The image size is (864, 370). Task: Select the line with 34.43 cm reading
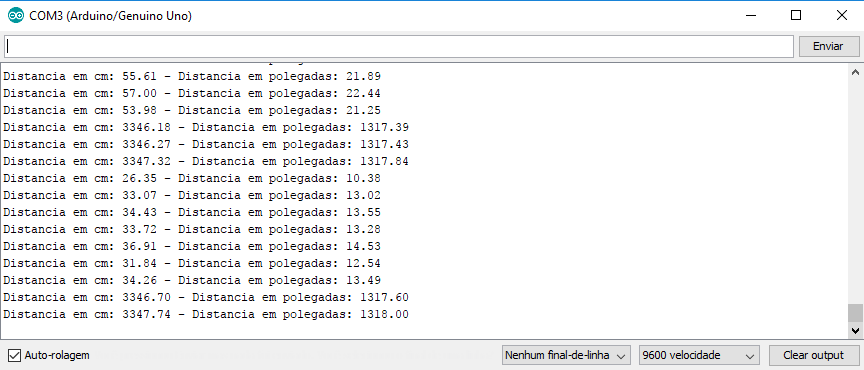192,212
